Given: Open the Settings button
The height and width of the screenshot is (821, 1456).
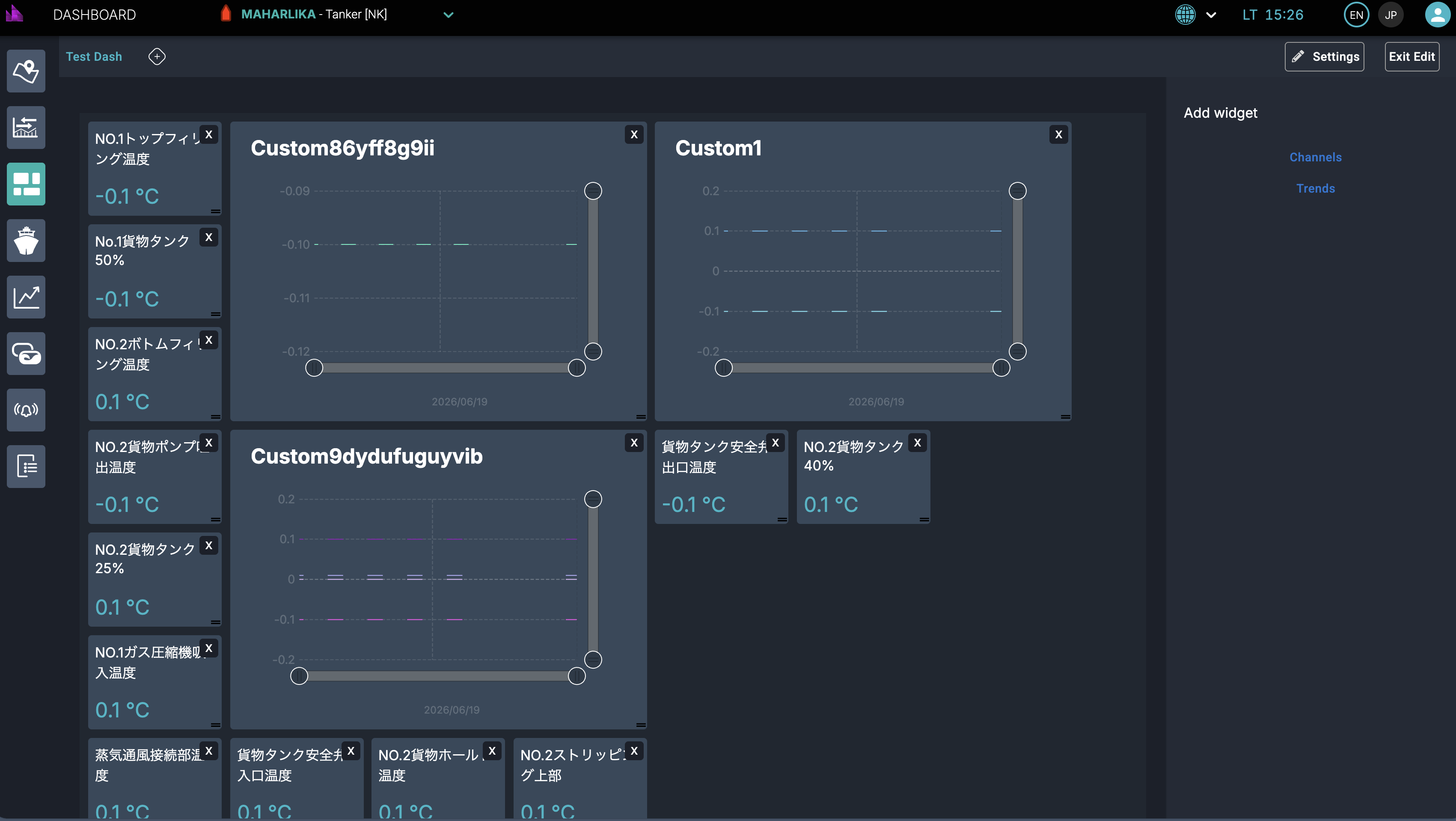Looking at the screenshot, I should point(1324,57).
